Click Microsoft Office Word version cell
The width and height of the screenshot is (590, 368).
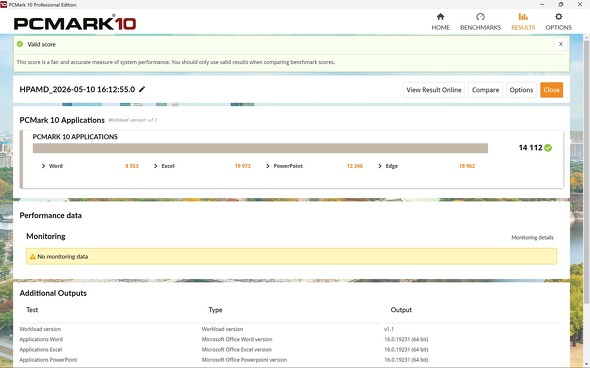tap(237, 339)
